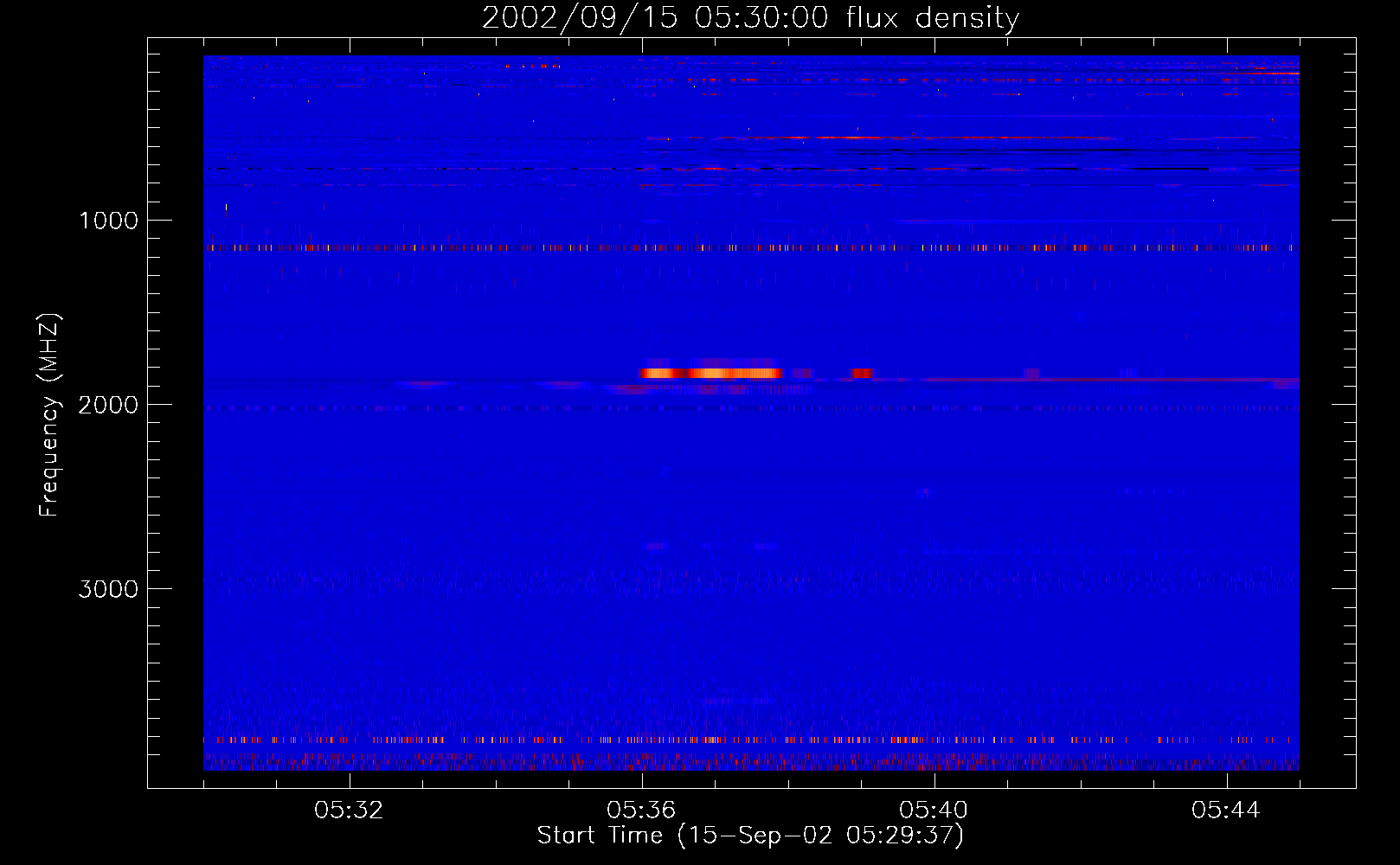Click the small red burst after 05:38
This screenshot has width=1400, height=865.
(862, 373)
